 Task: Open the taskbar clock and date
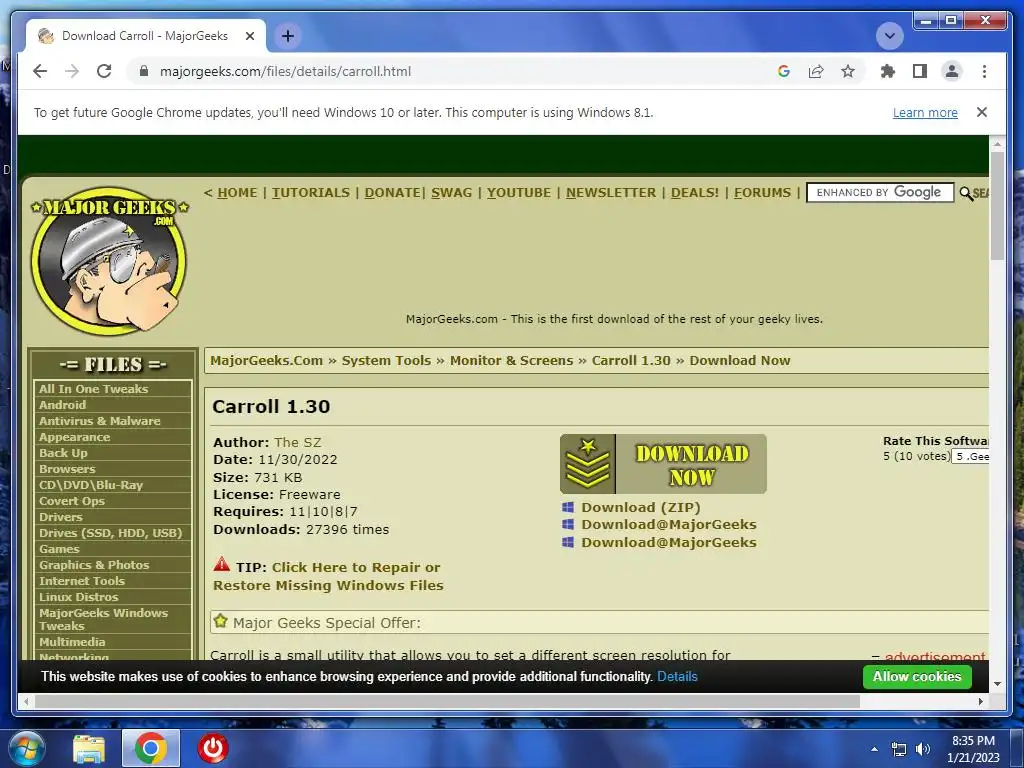click(x=973, y=749)
